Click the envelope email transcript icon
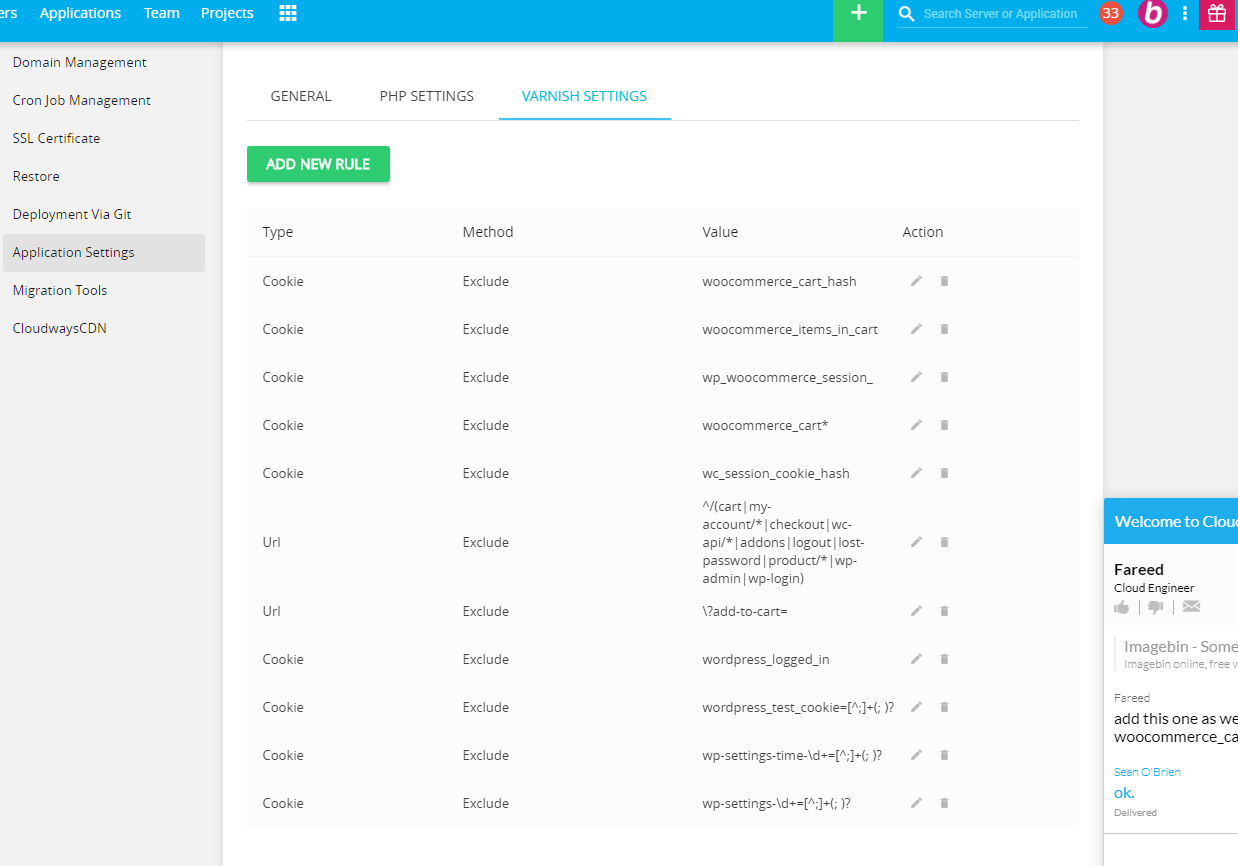The image size is (1238, 866). click(1191, 607)
